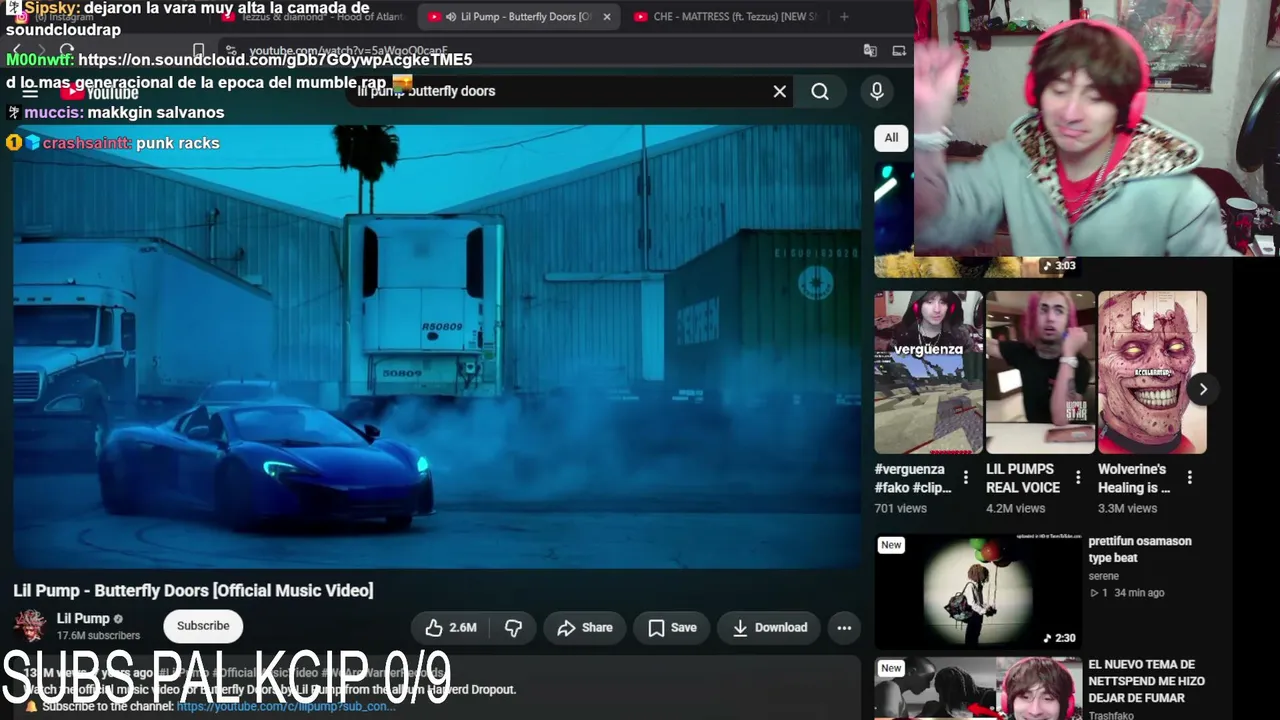Follow the youtube.com/c/lilpump link in the description

click(x=286, y=706)
